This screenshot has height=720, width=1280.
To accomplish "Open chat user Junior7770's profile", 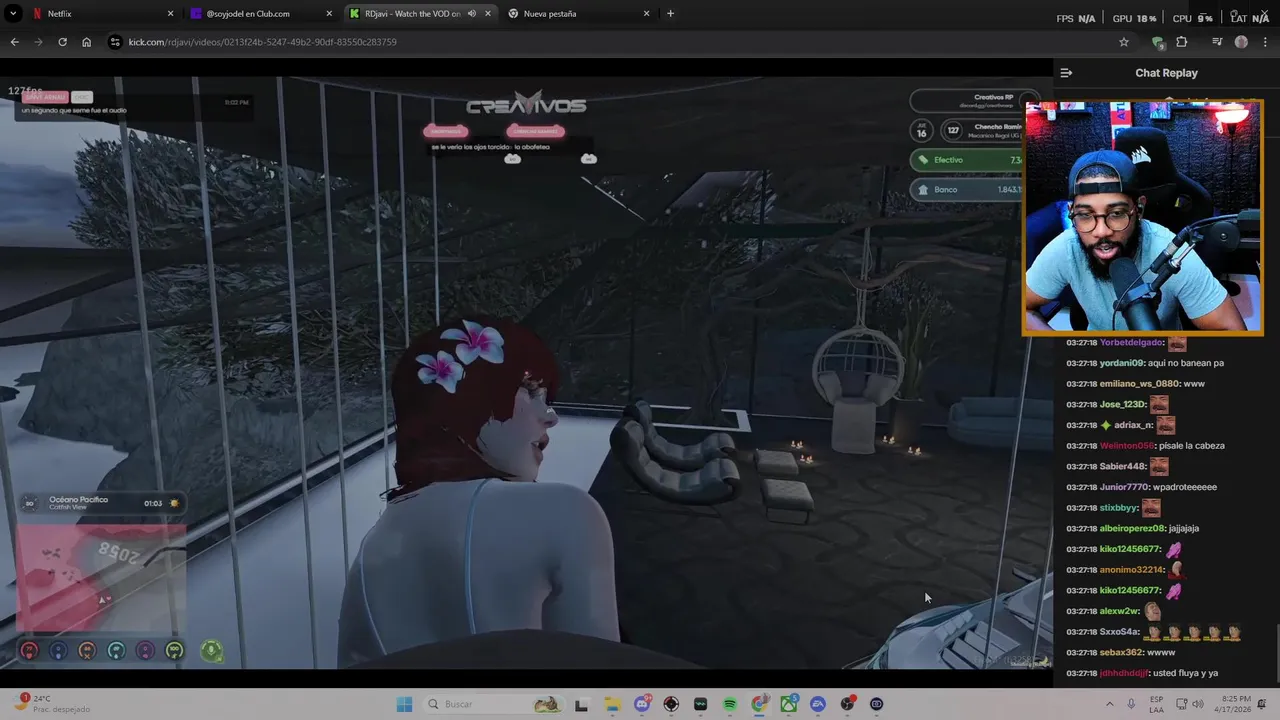I will coord(1125,487).
